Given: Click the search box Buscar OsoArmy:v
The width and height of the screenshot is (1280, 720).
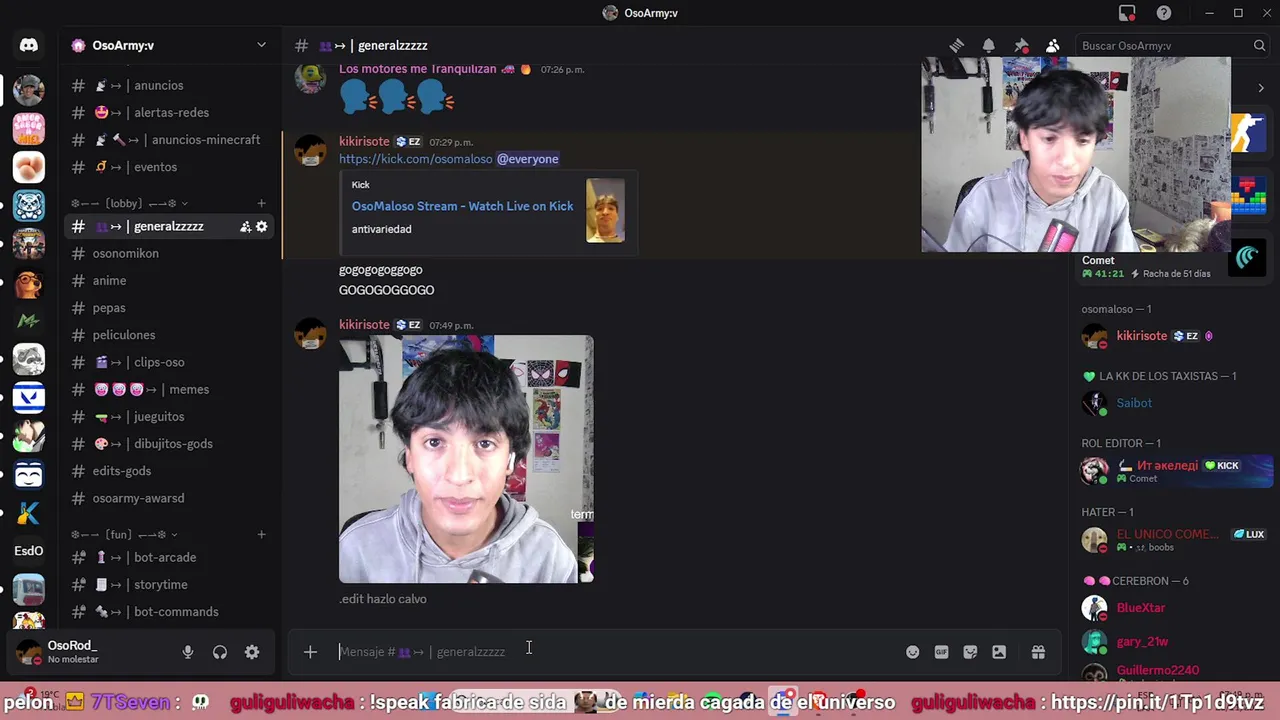Looking at the screenshot, I should (1174, 46).
